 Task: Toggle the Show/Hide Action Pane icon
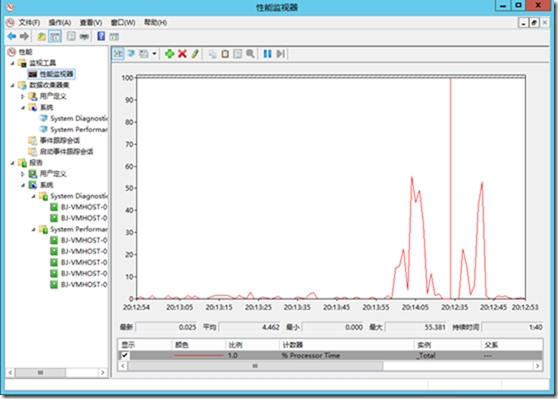(x=114, y=36)
